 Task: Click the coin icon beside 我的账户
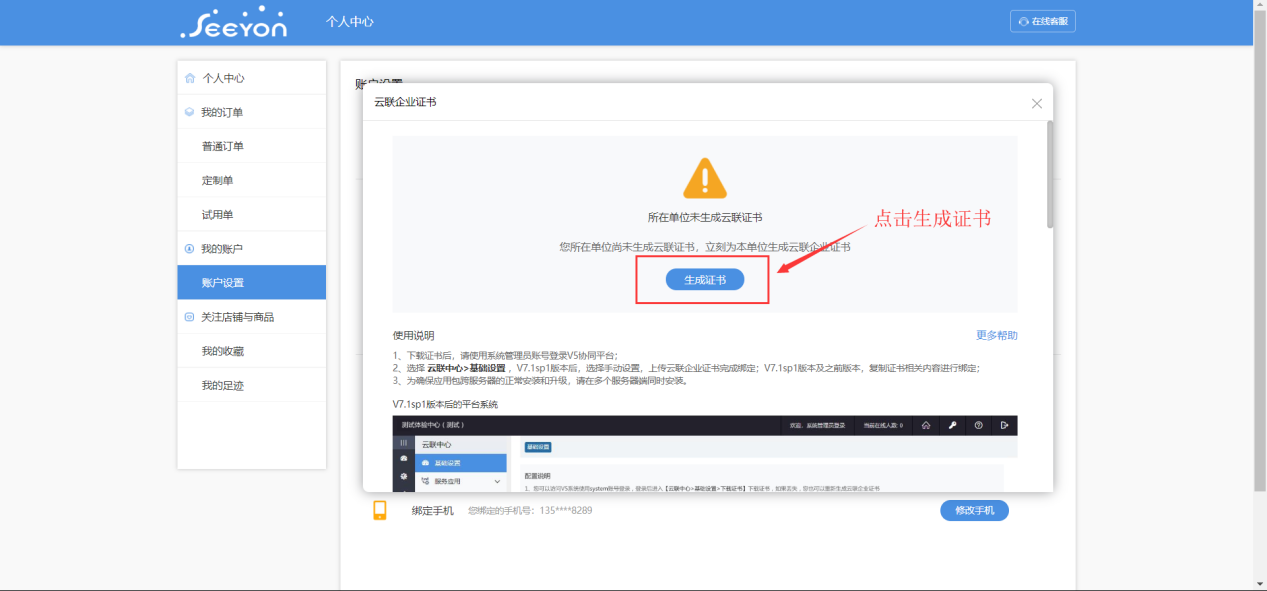(x=190, y=248)
